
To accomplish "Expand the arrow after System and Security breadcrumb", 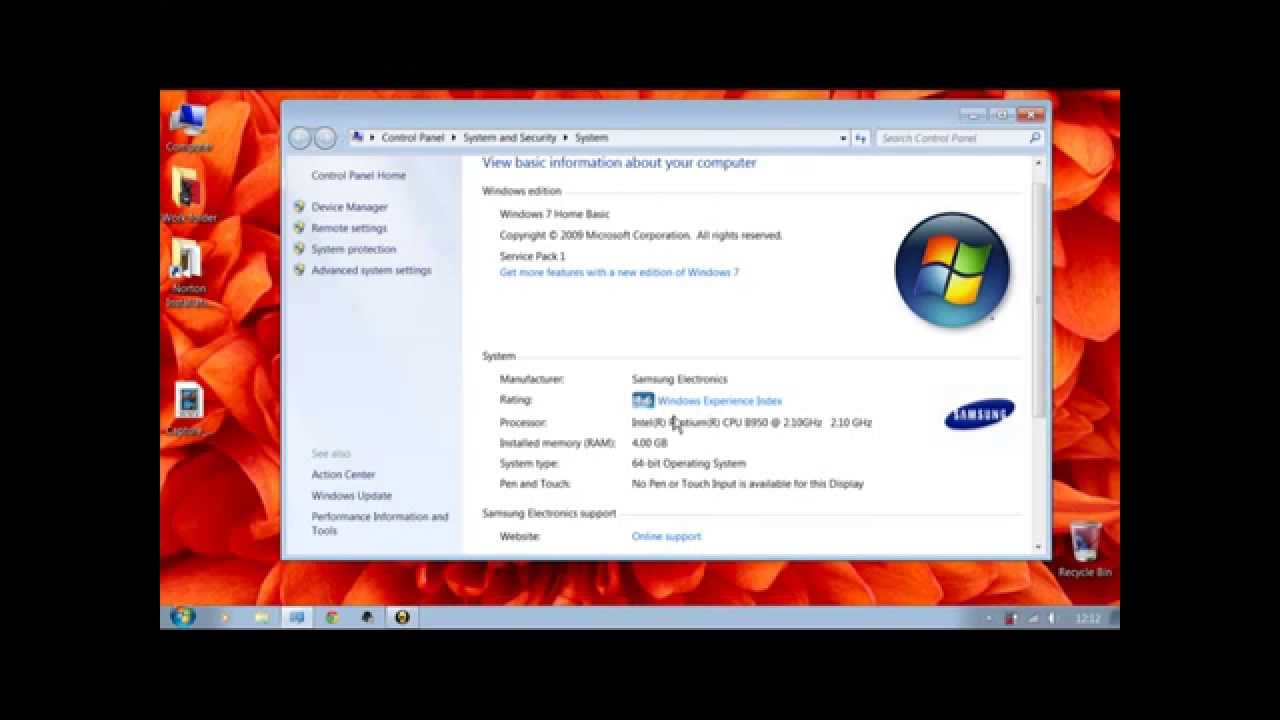I will click(x=565, y=138).
